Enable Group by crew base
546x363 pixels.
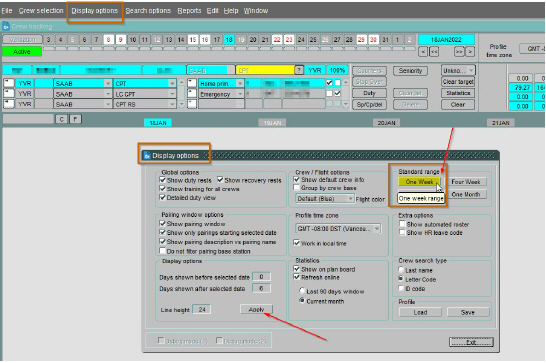click(x=297, y=188)
